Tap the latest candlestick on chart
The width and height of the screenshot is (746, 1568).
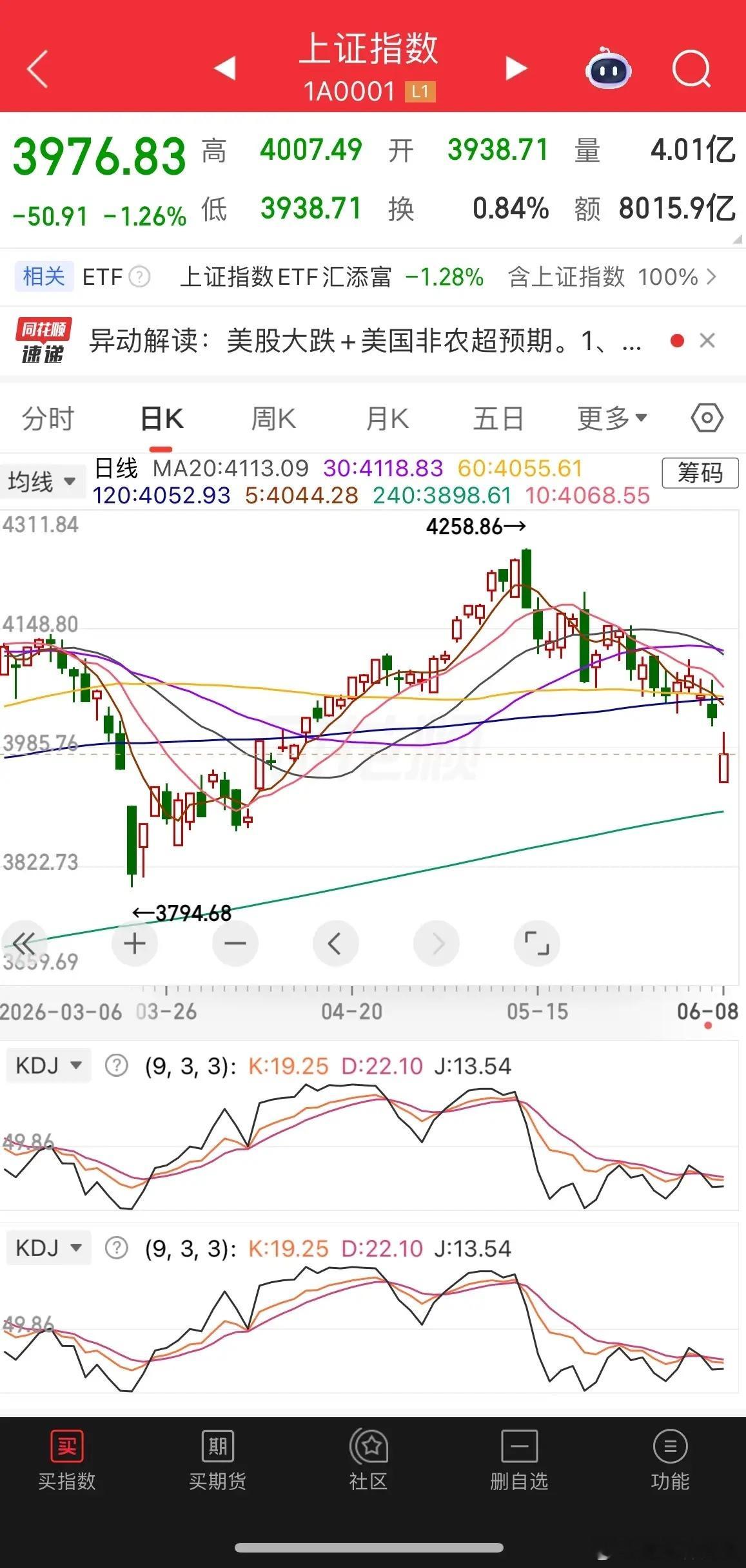tap(724, 757)
